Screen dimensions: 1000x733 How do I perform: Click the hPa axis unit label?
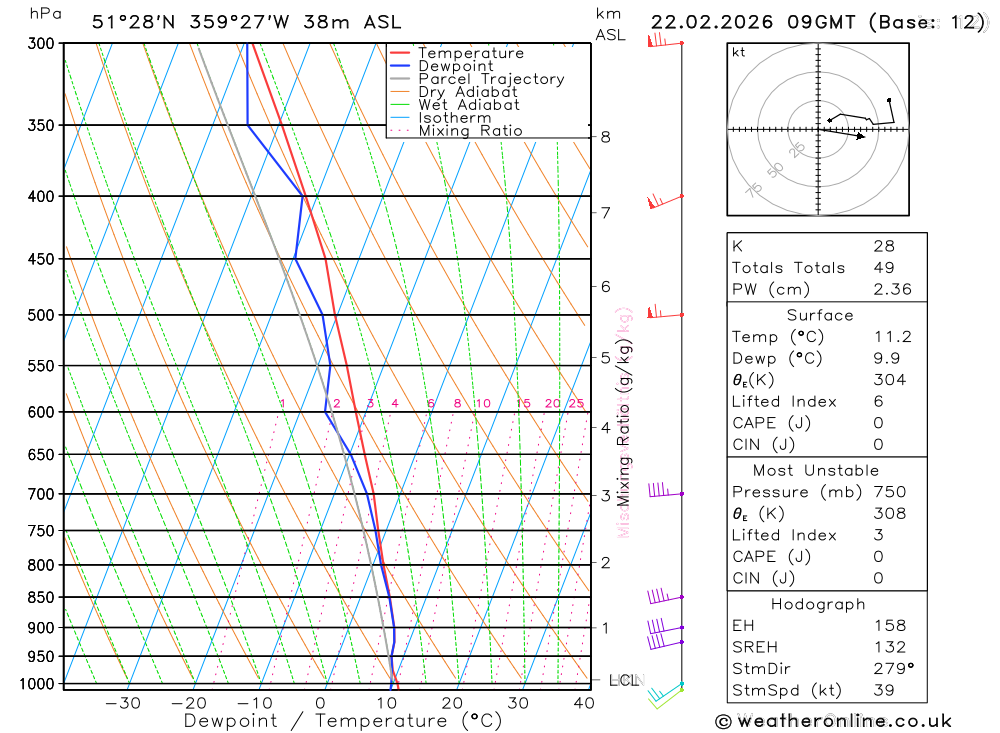tap(45, 13)
